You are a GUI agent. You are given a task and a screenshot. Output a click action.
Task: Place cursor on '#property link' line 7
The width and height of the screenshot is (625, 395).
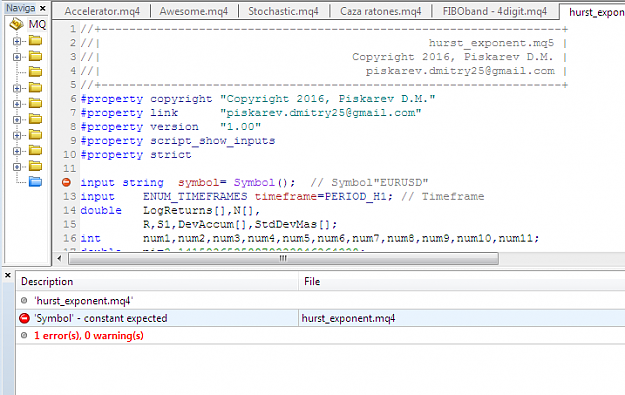[x=251, y=113]
